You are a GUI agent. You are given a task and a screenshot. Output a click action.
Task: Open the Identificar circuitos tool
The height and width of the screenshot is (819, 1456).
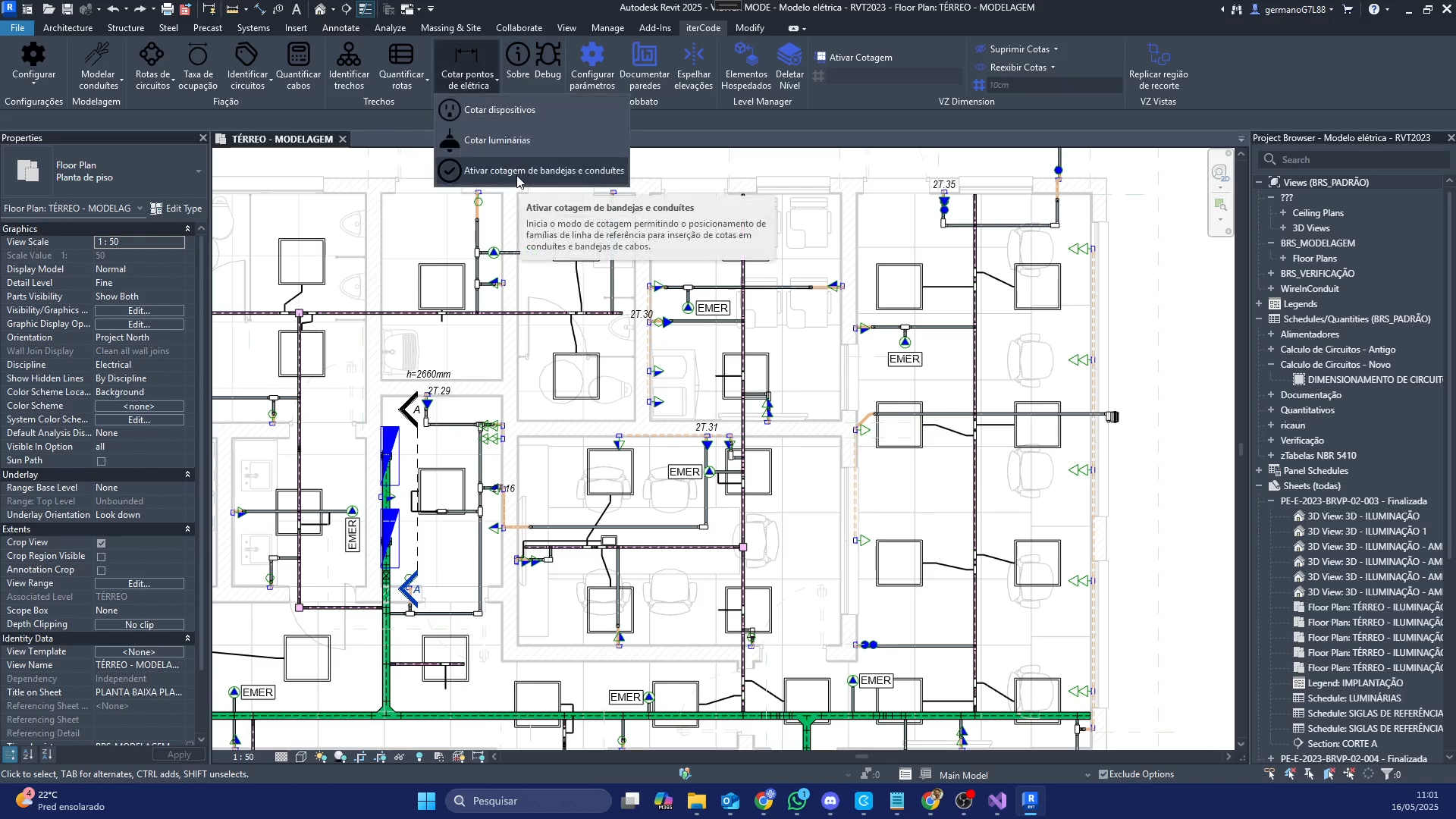(247, 55)
